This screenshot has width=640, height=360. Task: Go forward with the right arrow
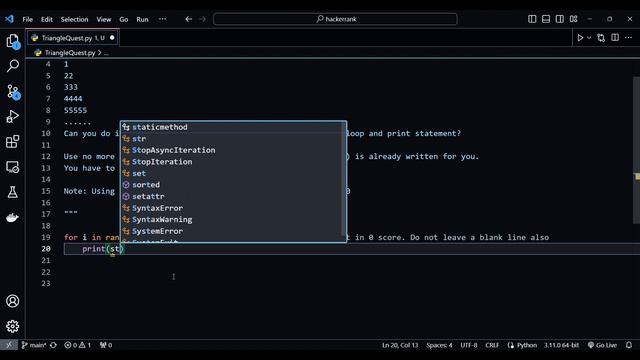[202, 19]
